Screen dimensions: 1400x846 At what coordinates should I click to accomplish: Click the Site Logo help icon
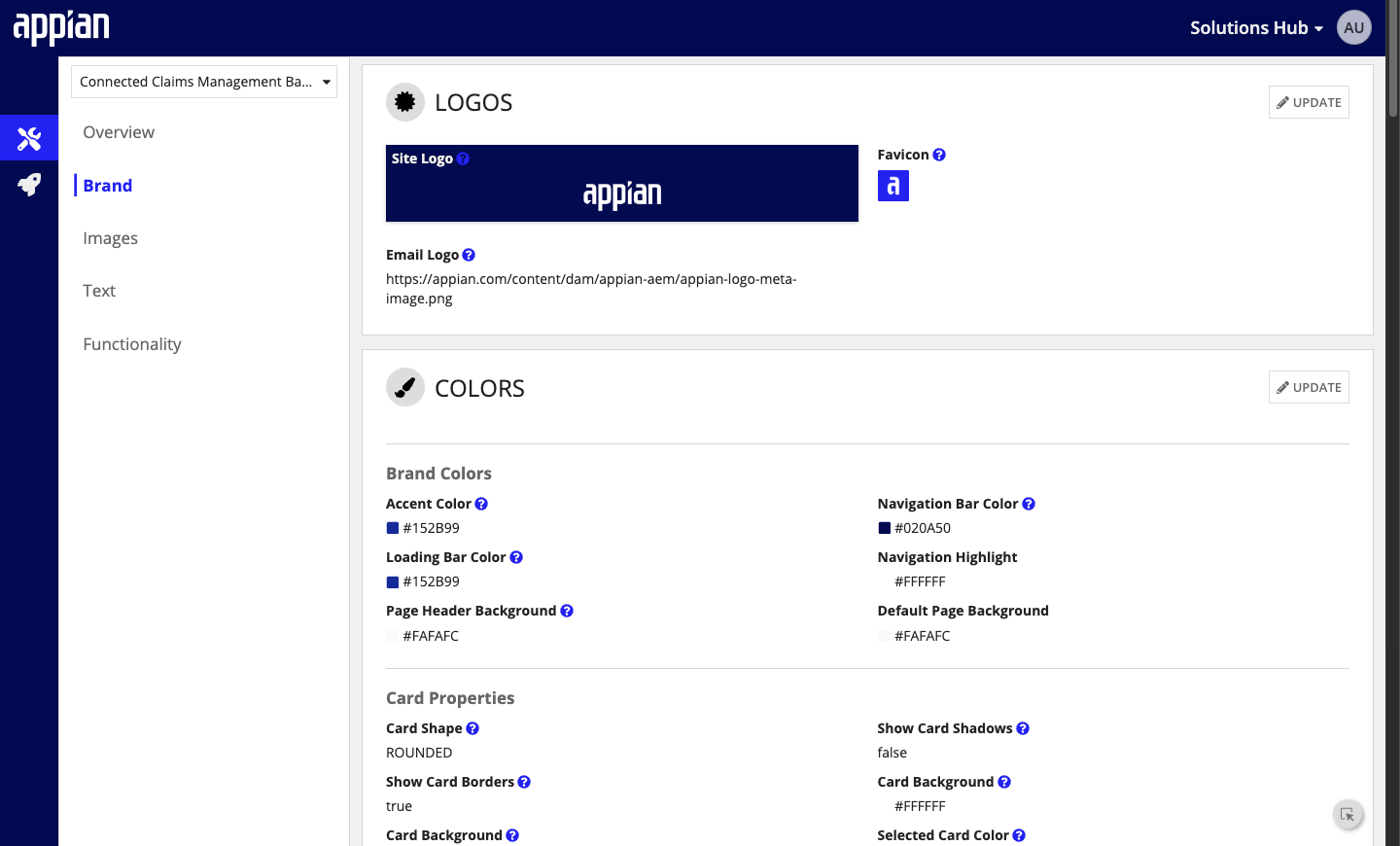[x=463, y=159]
